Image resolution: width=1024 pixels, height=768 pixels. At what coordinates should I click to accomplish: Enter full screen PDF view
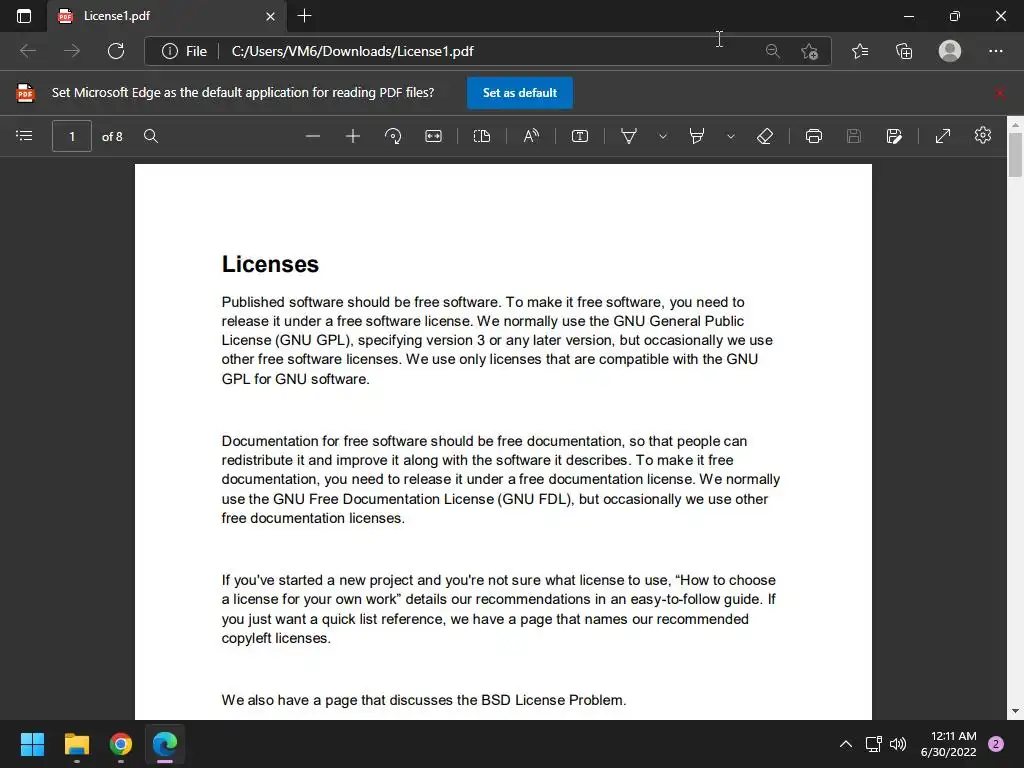coord(943,136)
